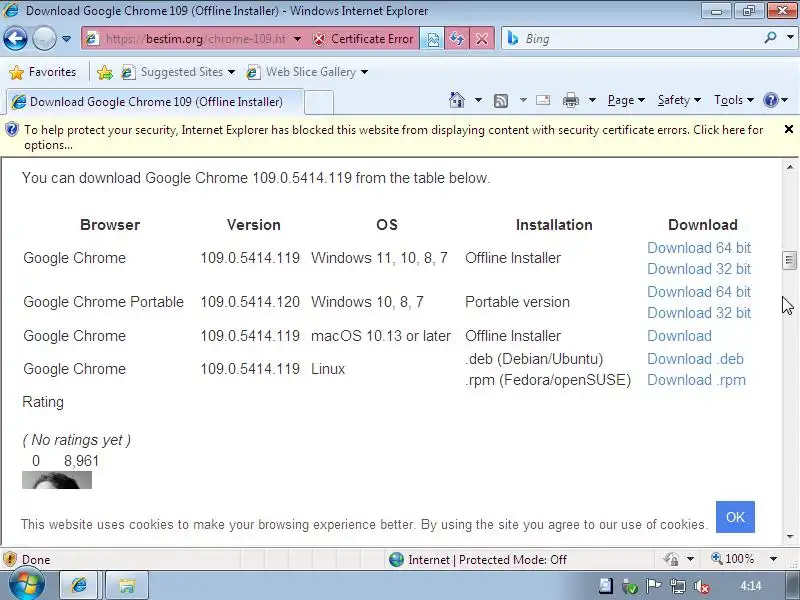Screen dimensions: 800x600
Task: Click Download .deb link
Action: (695, 359)
